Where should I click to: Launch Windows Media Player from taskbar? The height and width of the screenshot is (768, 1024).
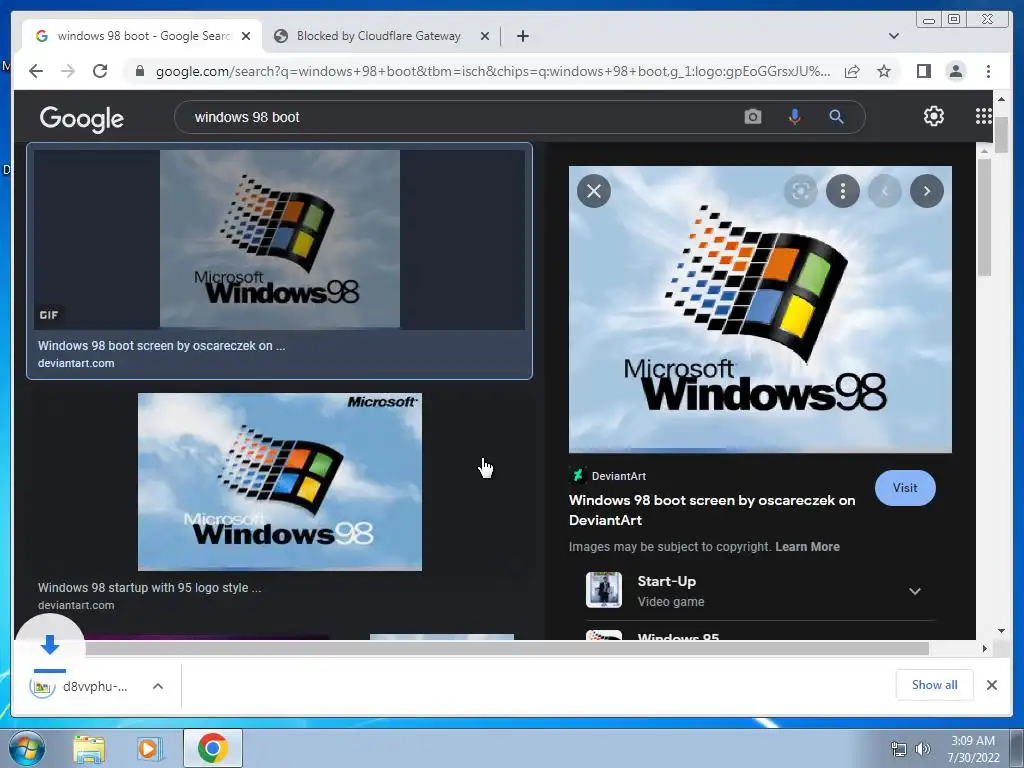coord(150,749)
